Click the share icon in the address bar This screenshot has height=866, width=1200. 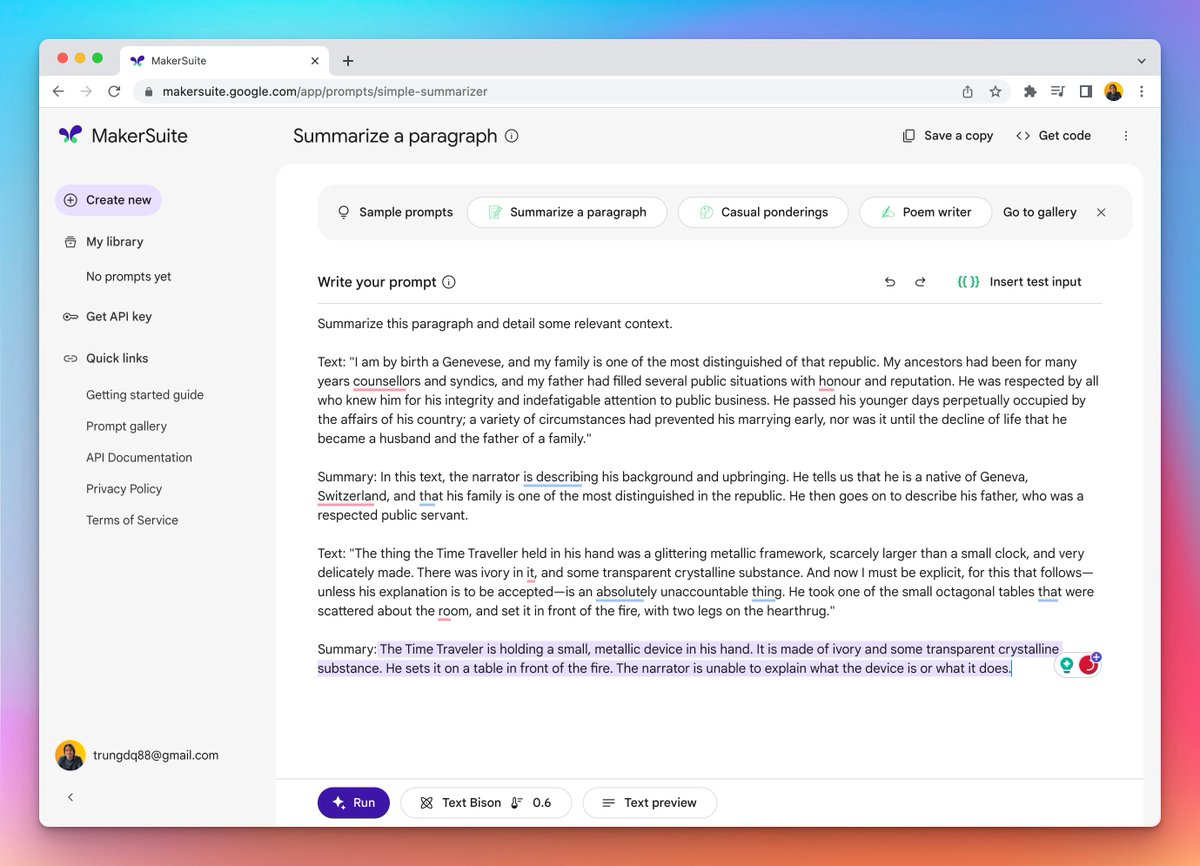(x=967, y=91)
